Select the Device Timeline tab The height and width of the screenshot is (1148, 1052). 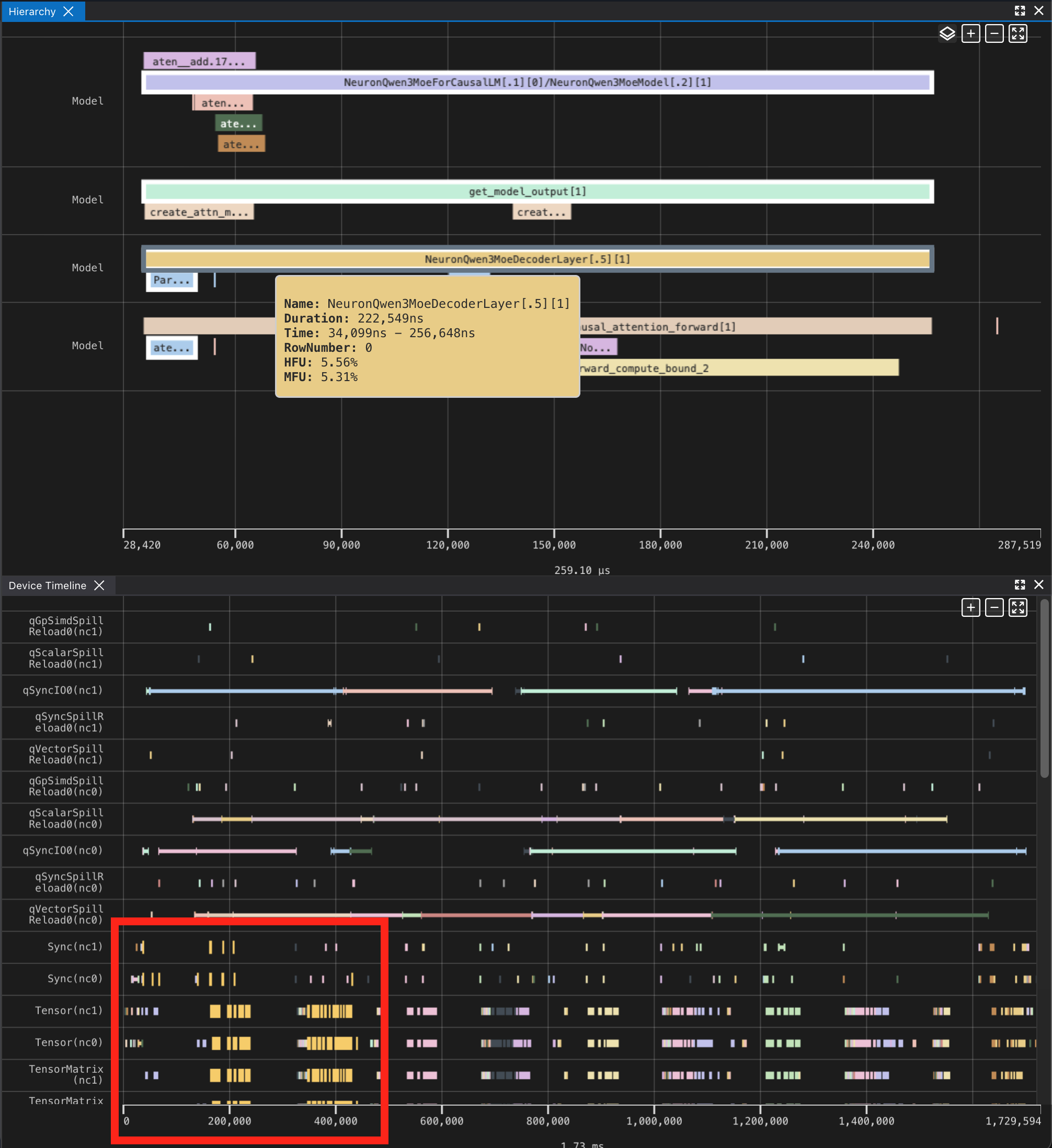coord(47,586)
